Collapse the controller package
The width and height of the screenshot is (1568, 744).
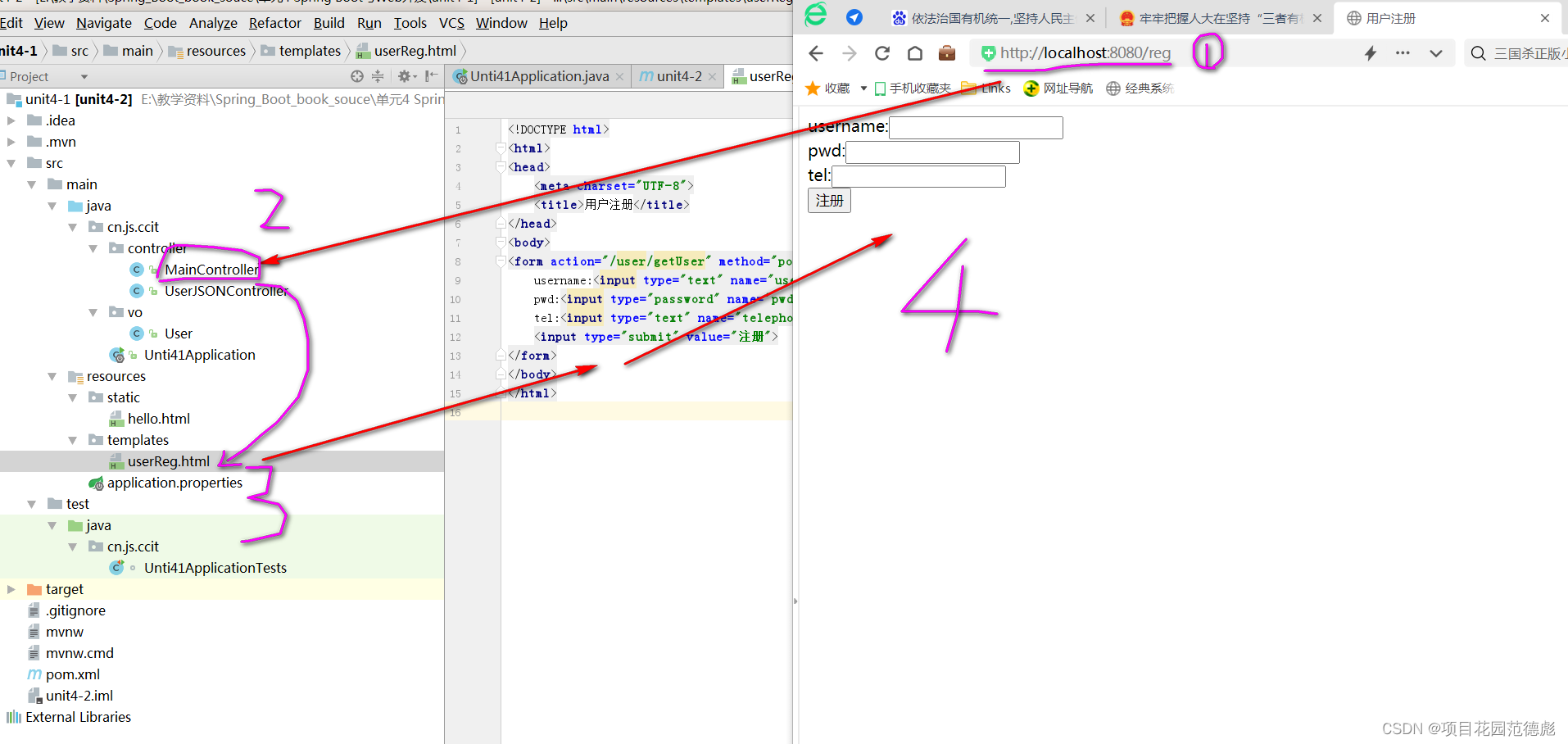pos(93,248)
